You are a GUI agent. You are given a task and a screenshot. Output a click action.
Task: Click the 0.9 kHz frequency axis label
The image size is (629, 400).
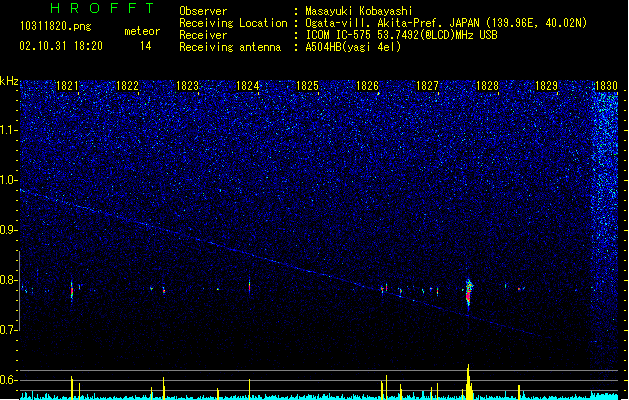pos(9,230)
